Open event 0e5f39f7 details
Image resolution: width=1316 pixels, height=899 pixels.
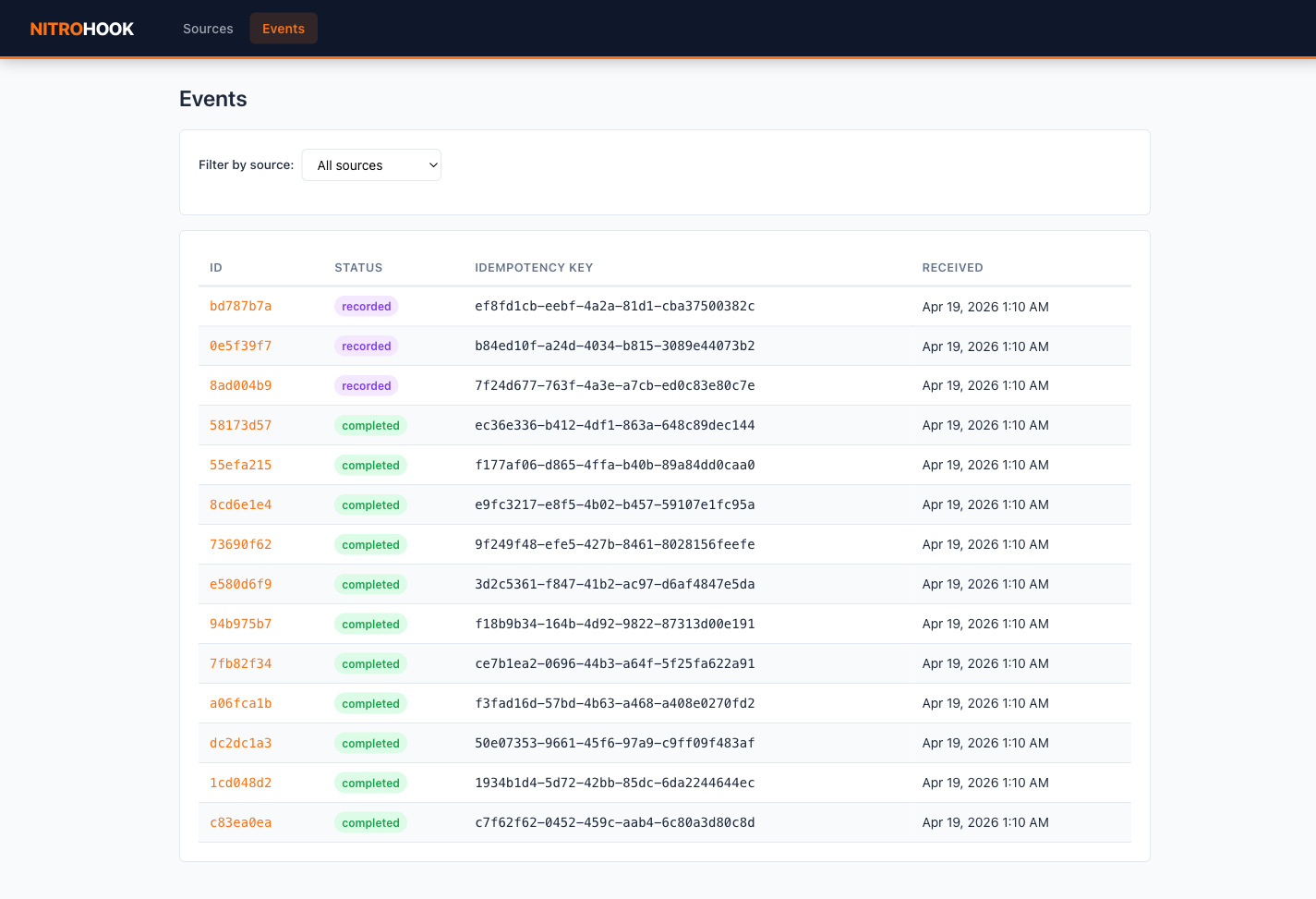[240, 346]
